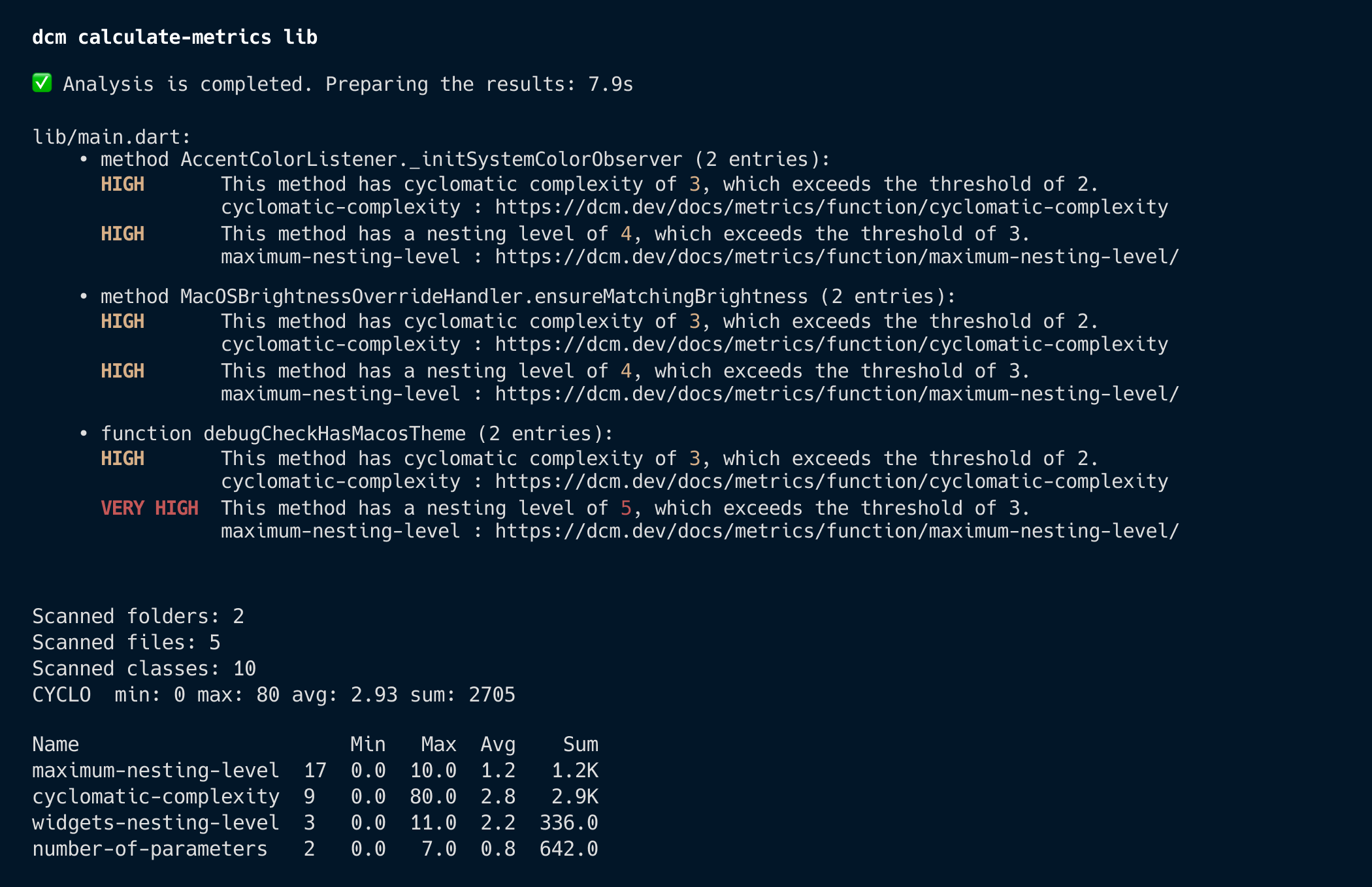This screenshot has width=1372, height=887.
Task: Click the green checkmark icon
Action: pyautogui.click(x=42, y=83)
